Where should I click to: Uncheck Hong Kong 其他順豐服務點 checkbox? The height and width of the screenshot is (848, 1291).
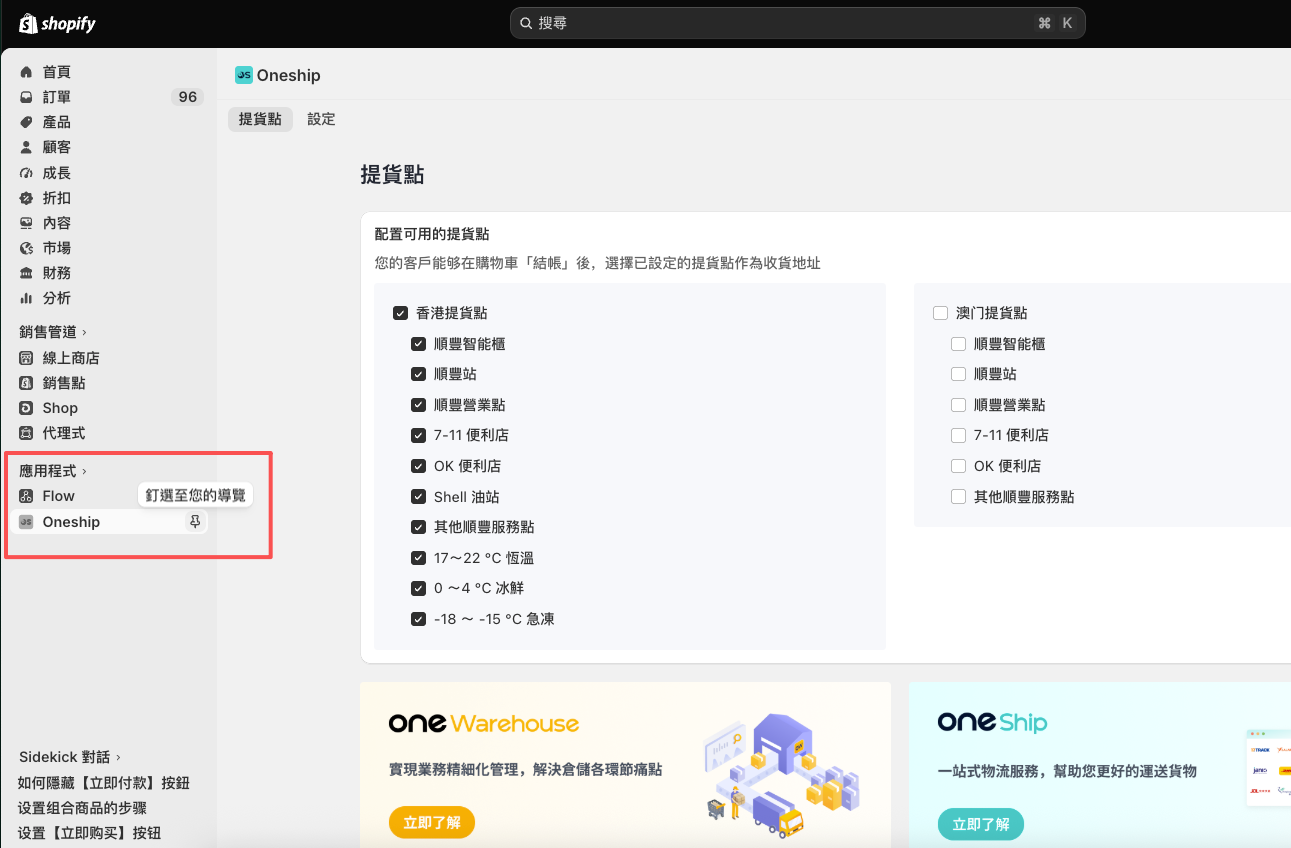point(419,527)
